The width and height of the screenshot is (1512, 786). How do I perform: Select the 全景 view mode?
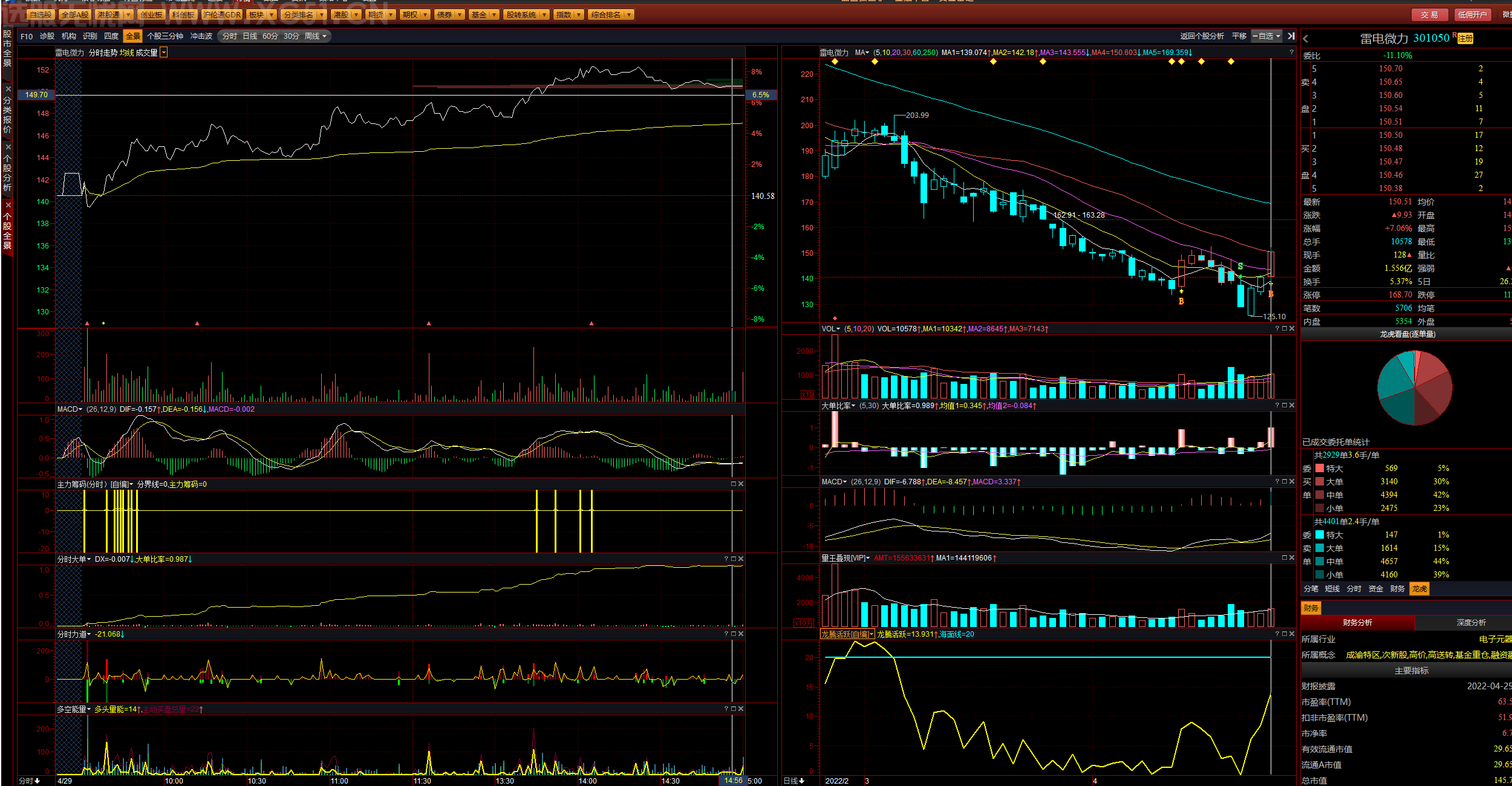(x=133, y=37)
